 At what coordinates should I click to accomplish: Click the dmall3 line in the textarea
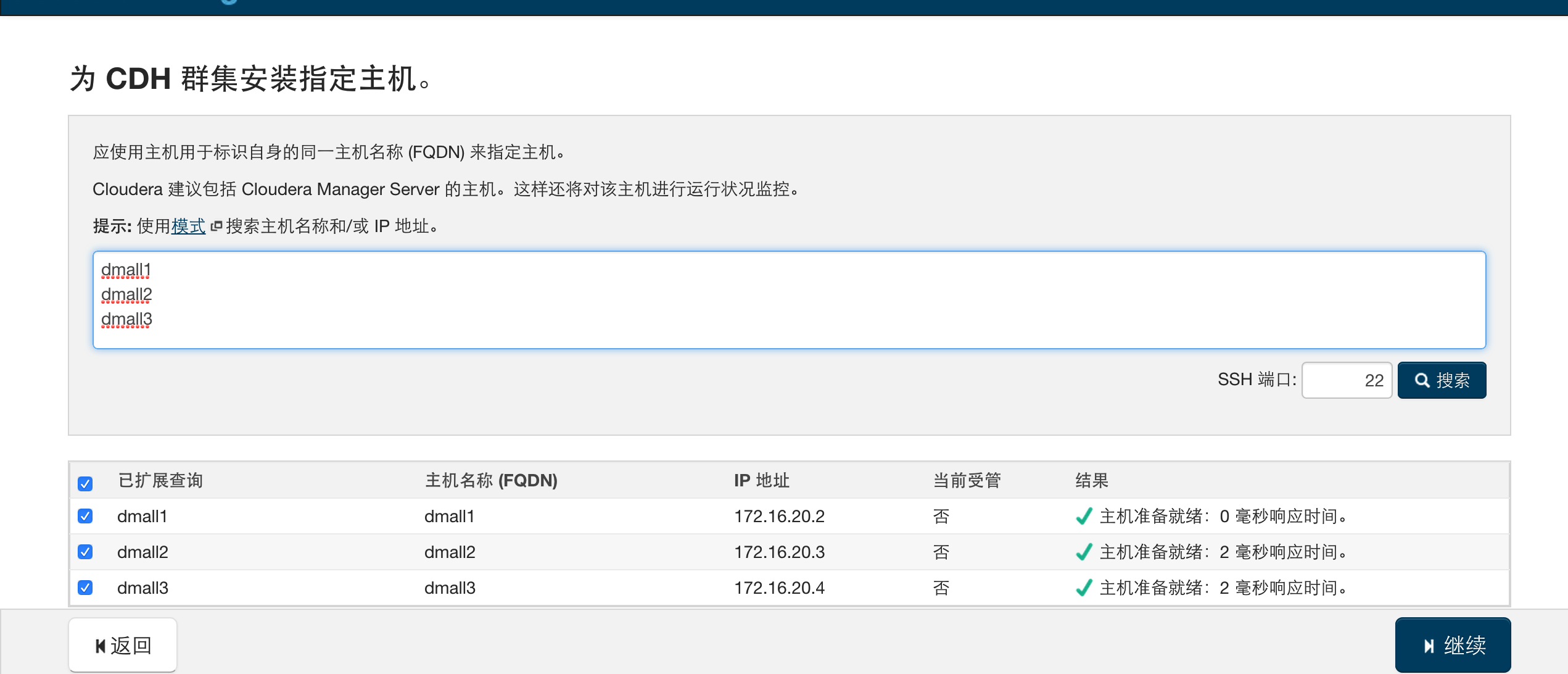click(126, 320)
